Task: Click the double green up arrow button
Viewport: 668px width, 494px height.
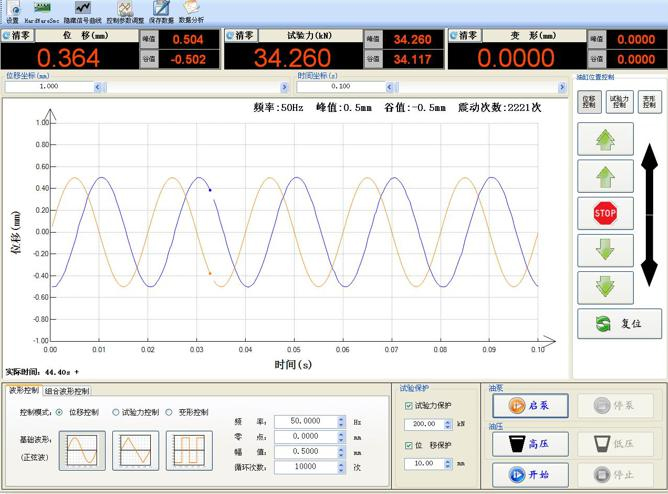Action: click(605, 139)
